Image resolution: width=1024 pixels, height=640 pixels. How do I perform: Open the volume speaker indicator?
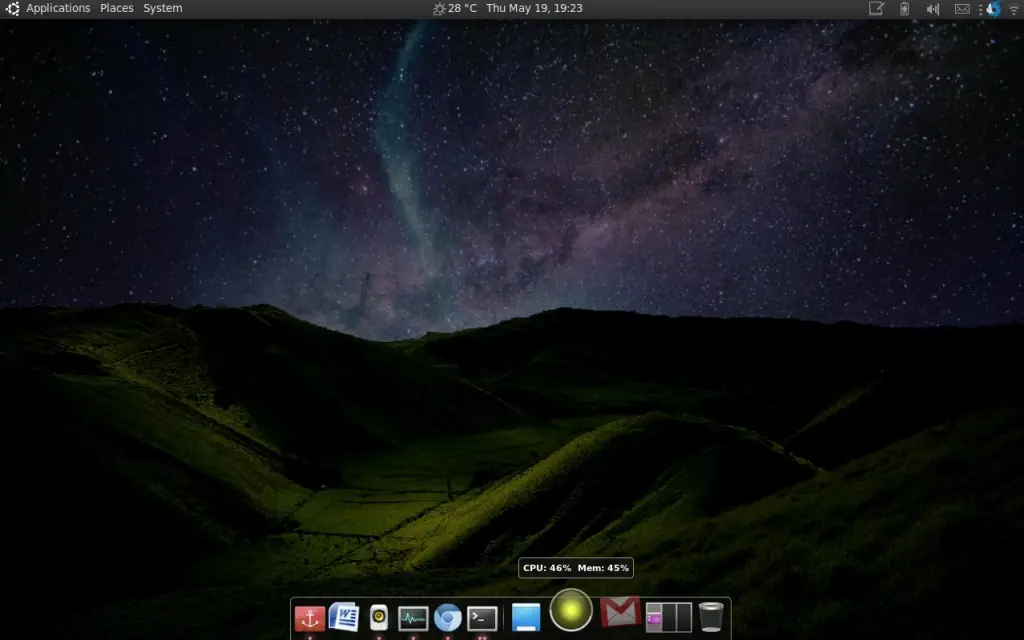point(933,8)
